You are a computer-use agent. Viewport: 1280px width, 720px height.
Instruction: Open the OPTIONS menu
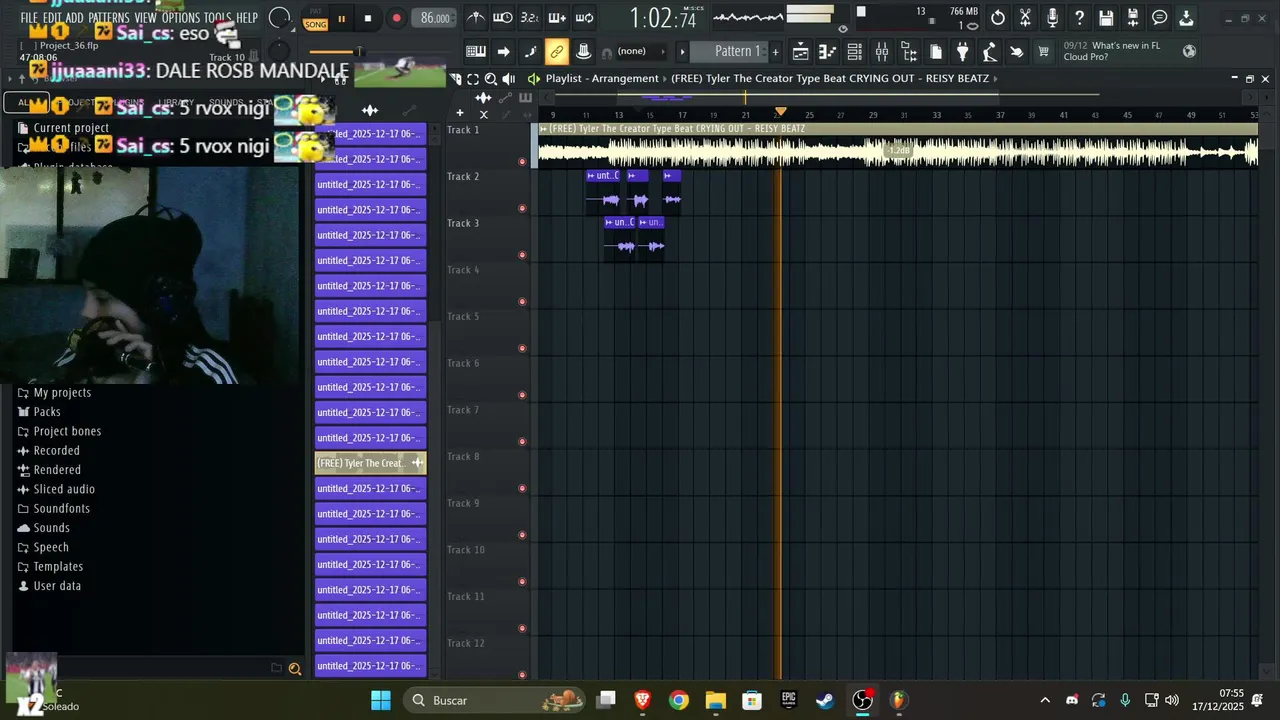181,18
